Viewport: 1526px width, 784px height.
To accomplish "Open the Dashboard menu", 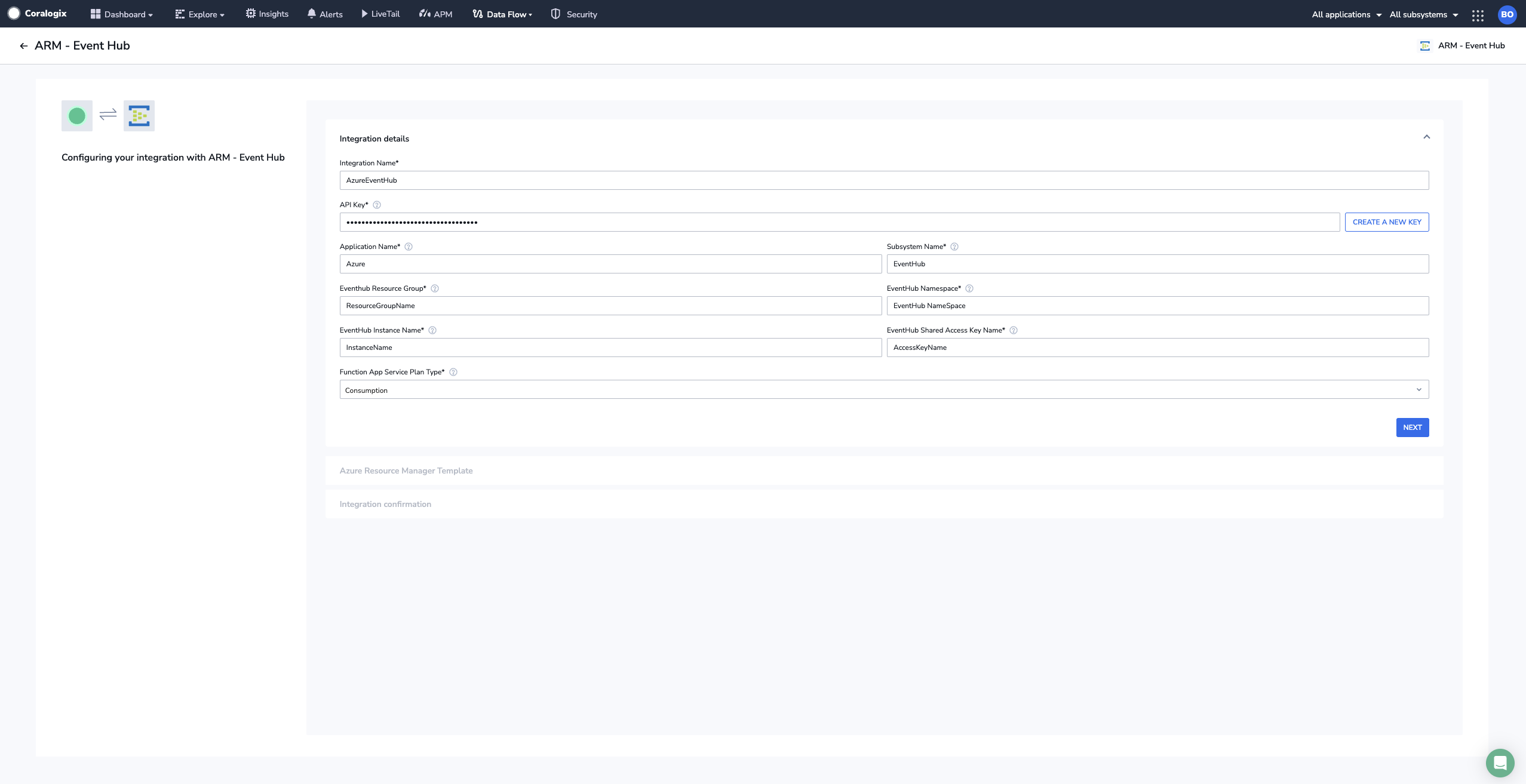I will pos(122,14).
